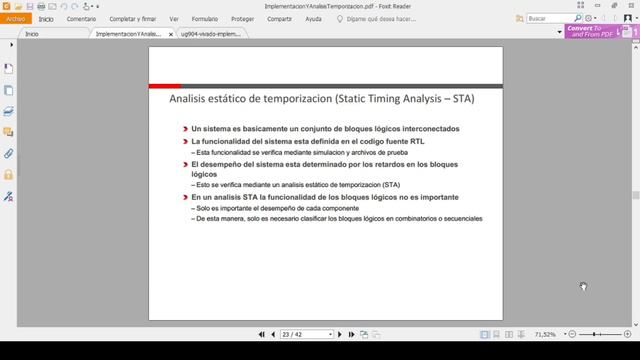Select continuous facing view mode icon
The image size is (640, 360).
click(521, 334)
